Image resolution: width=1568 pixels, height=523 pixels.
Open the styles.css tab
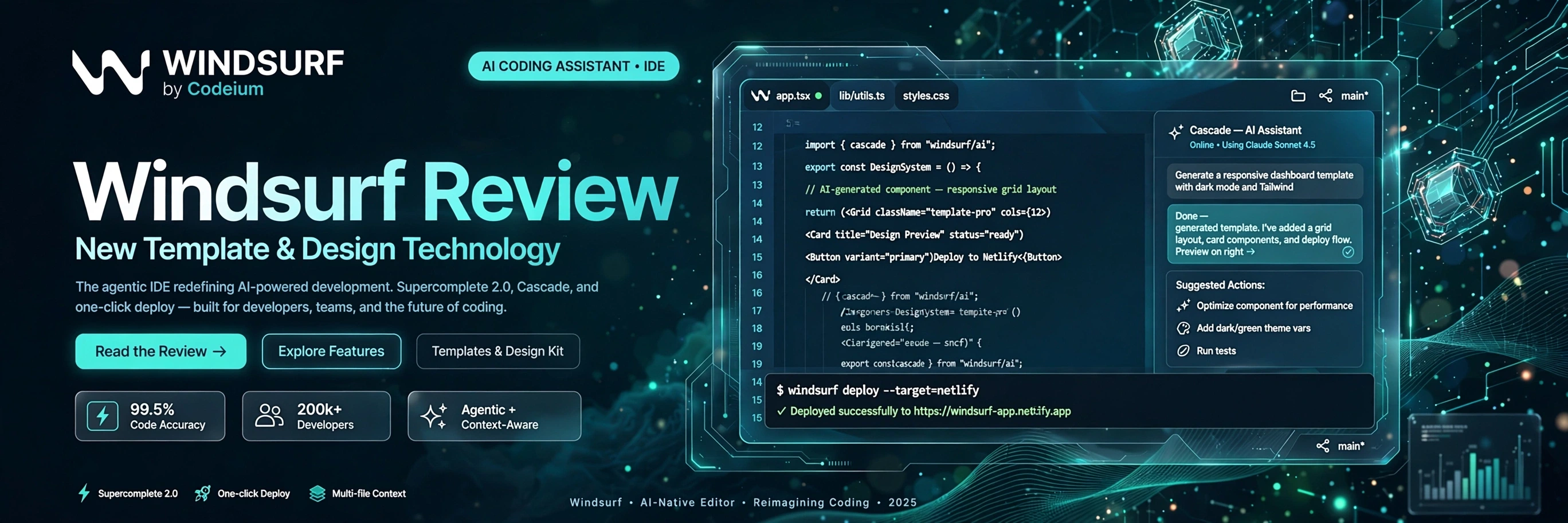925,96
